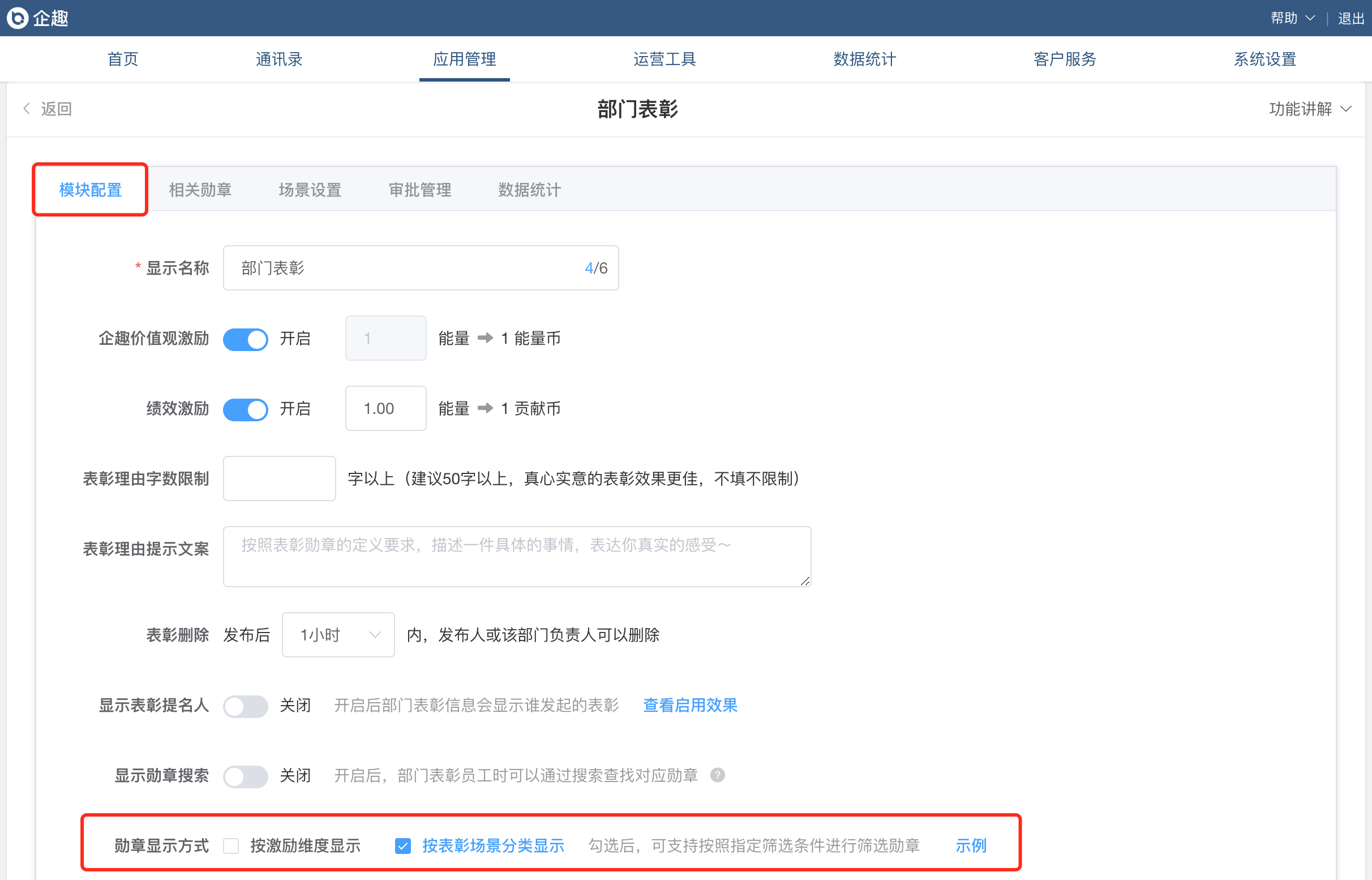
Task: Enable the 显示表彰提名人 switch
Action: (x=246, y=706)
